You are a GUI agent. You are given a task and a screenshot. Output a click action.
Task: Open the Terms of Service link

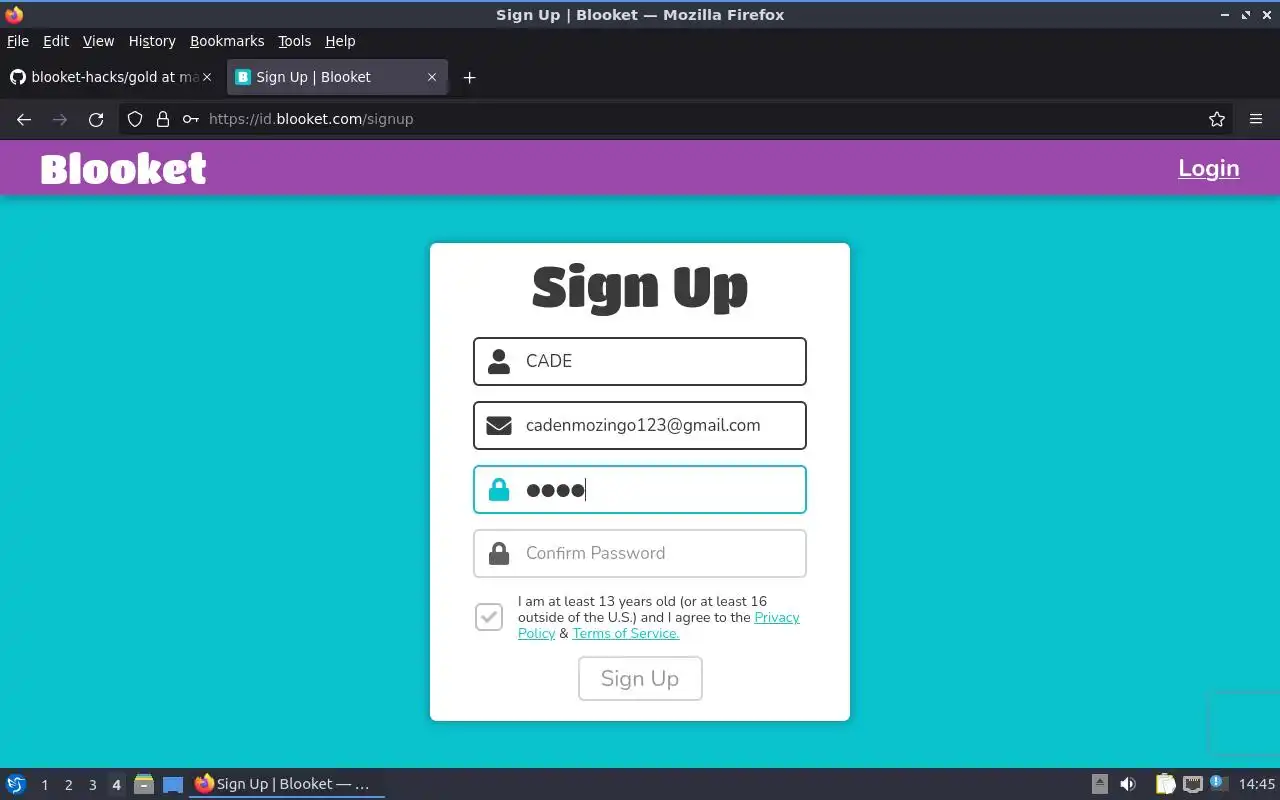(626, 633)
